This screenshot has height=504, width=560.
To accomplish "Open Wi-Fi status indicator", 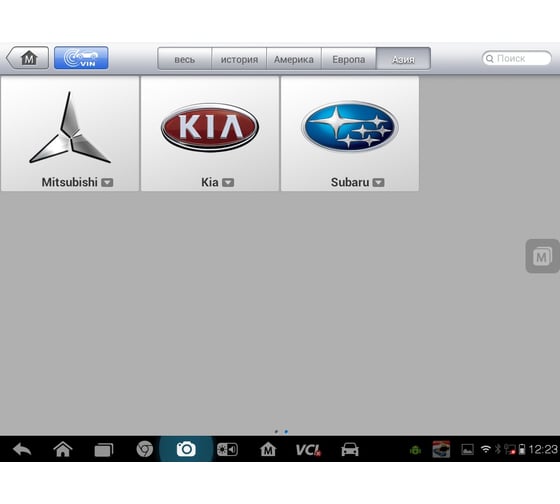I will tap(486, 449).
